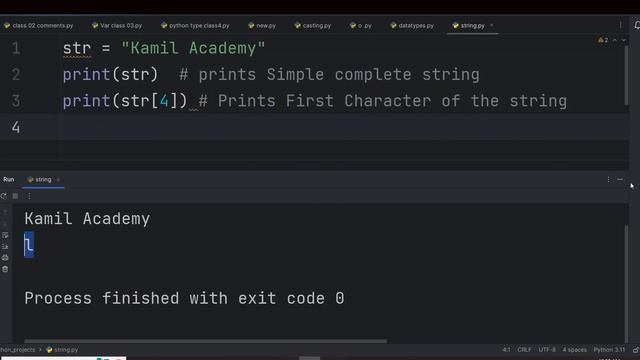Click the index 4 in str[4]
Screen dimensions: 640x360
coord(164,101)
